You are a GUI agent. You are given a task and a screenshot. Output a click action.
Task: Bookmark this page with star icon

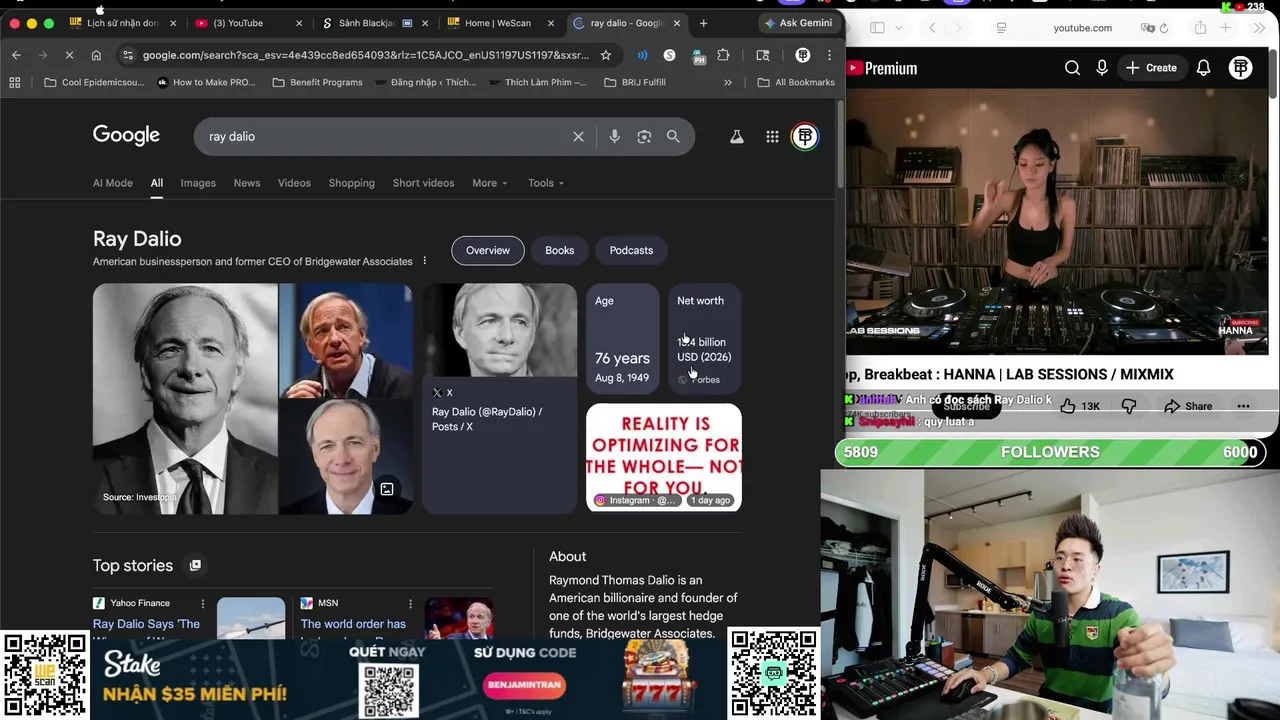point(605,55)
